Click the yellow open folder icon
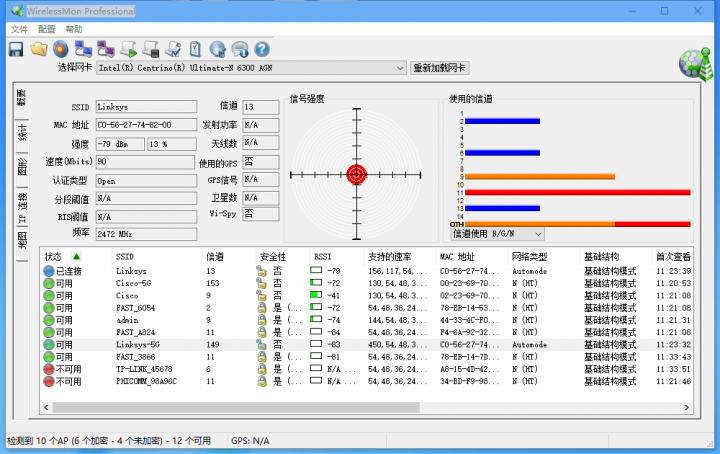720x454 pixels. coord(39,49)
